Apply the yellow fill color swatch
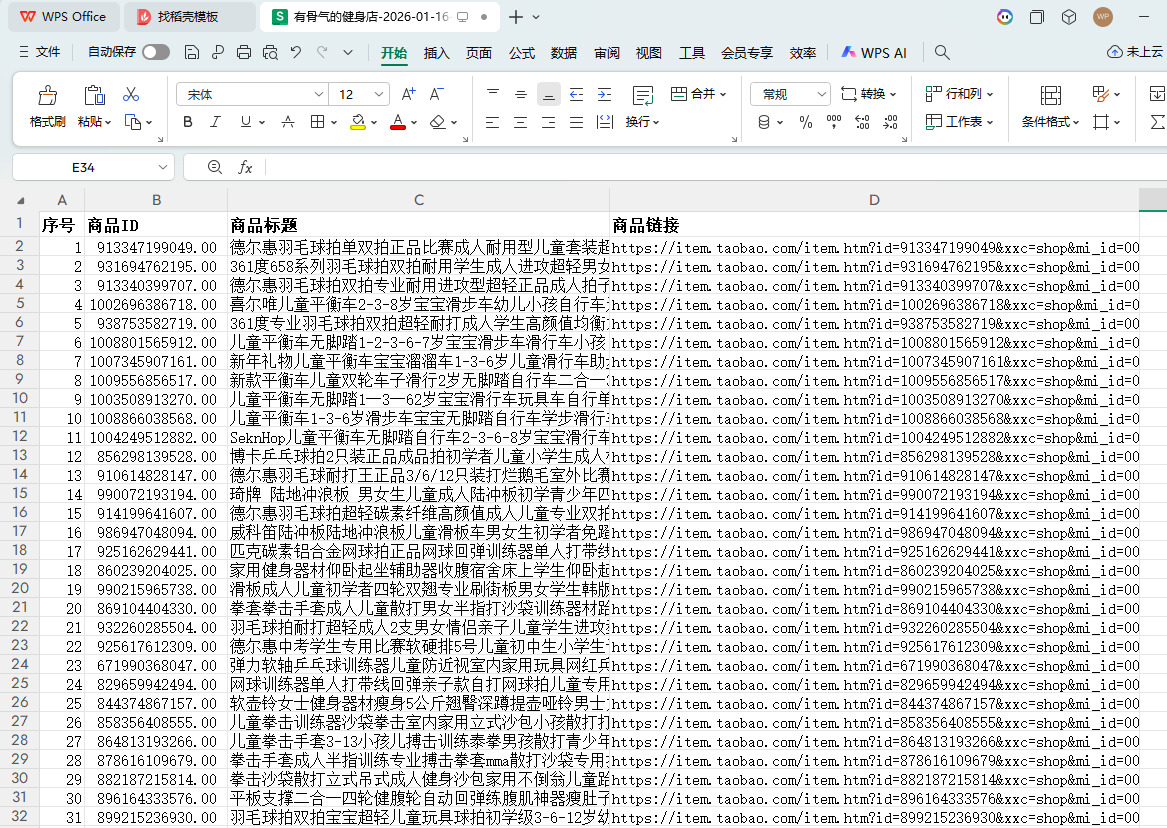1167x828 pixels. pos(357,122)
